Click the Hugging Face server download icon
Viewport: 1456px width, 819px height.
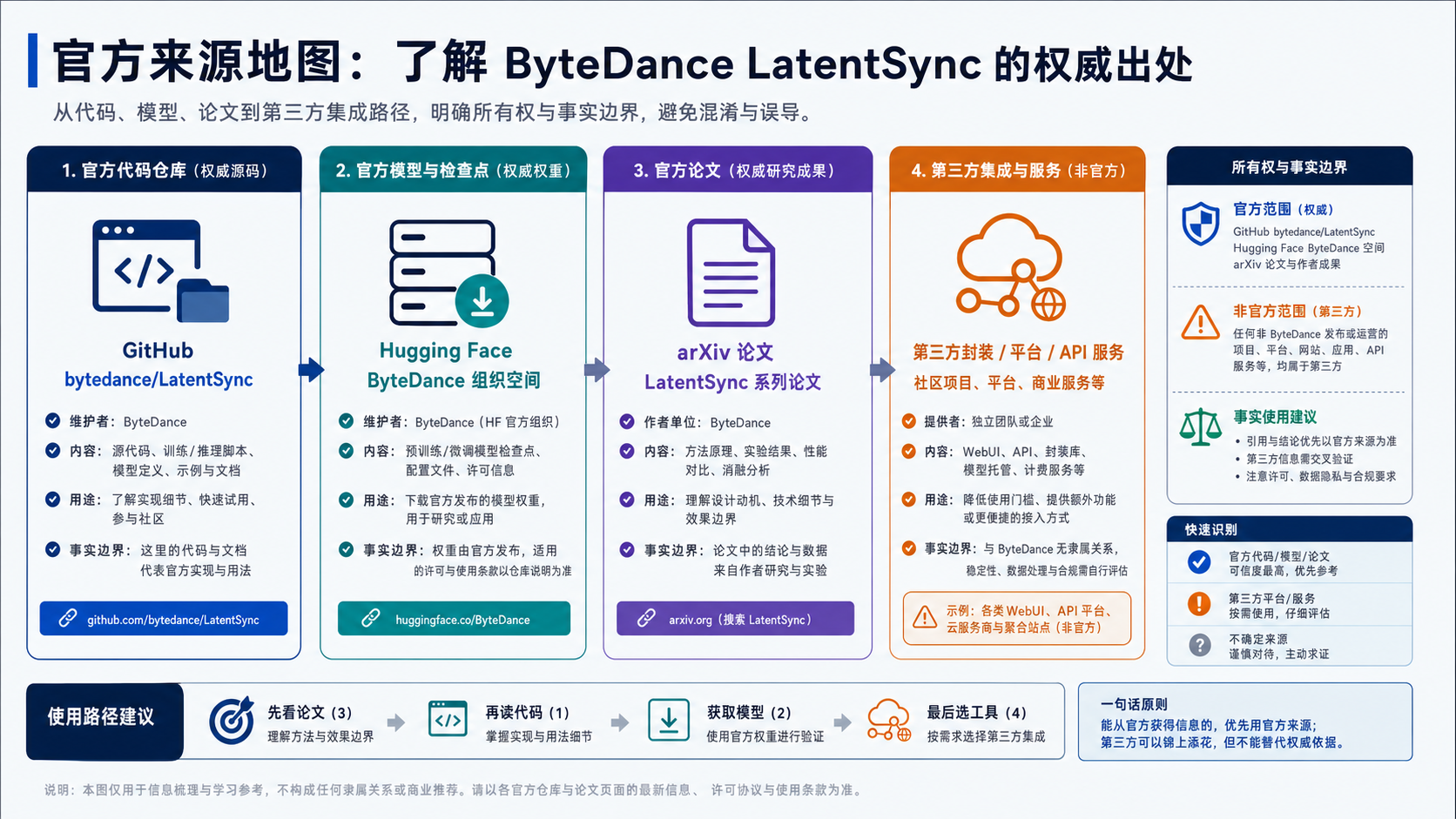coord(448,272)
